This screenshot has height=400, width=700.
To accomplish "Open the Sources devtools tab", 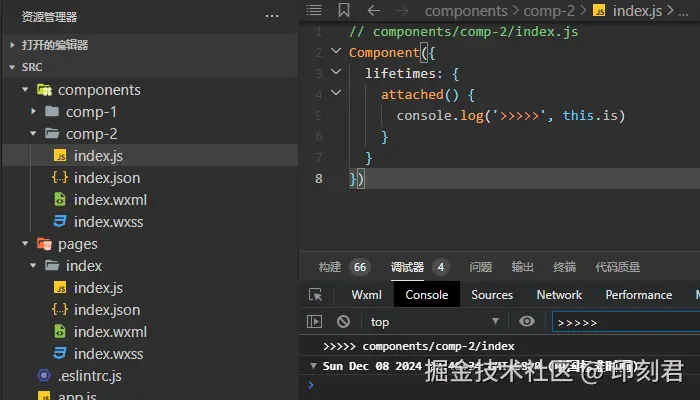I will click(x=492, y=295).
